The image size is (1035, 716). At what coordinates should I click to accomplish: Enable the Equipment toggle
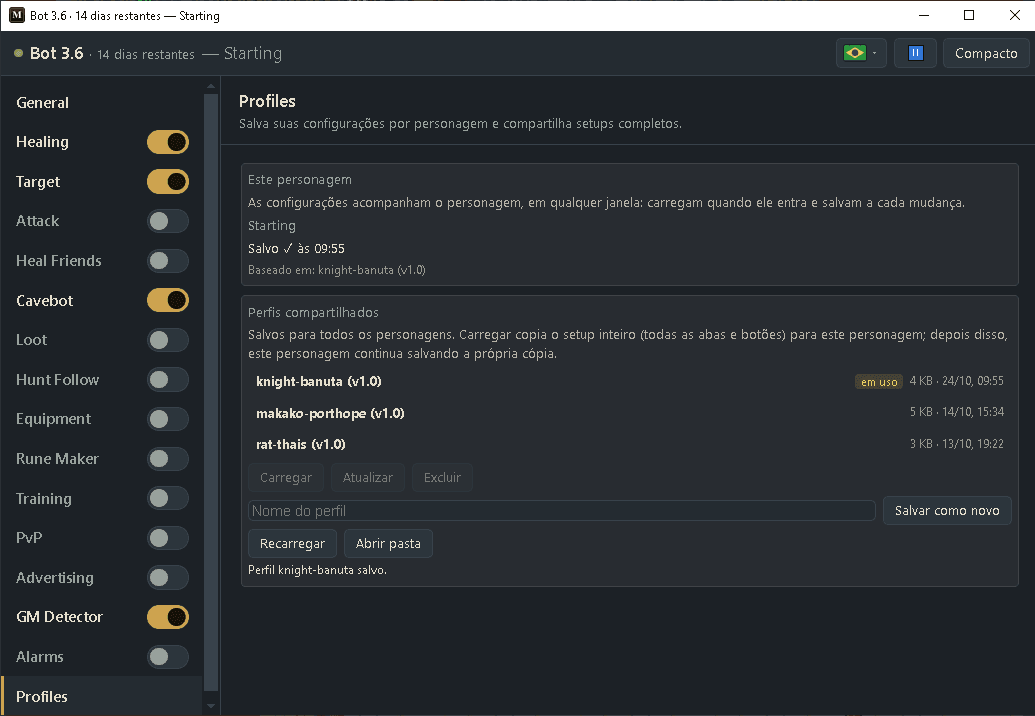coord(168,419)
